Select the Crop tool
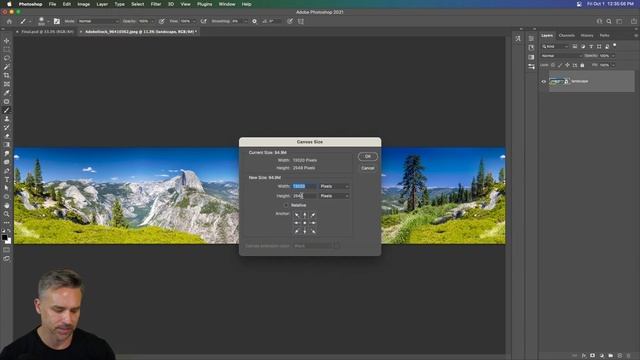This screenshot has height=360, width=640. coord(7,76)
